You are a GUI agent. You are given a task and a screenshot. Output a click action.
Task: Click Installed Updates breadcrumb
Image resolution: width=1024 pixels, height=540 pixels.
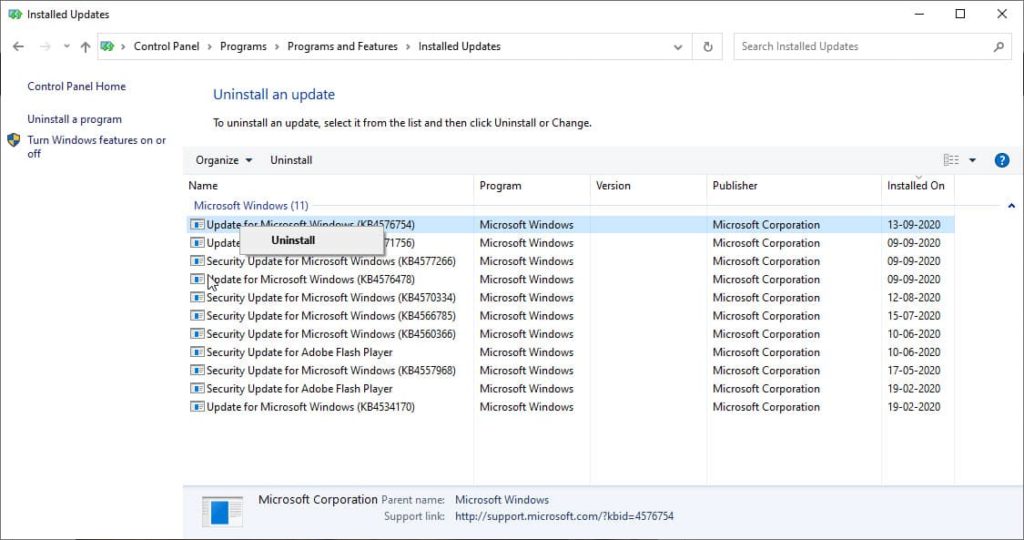point(459,46)
